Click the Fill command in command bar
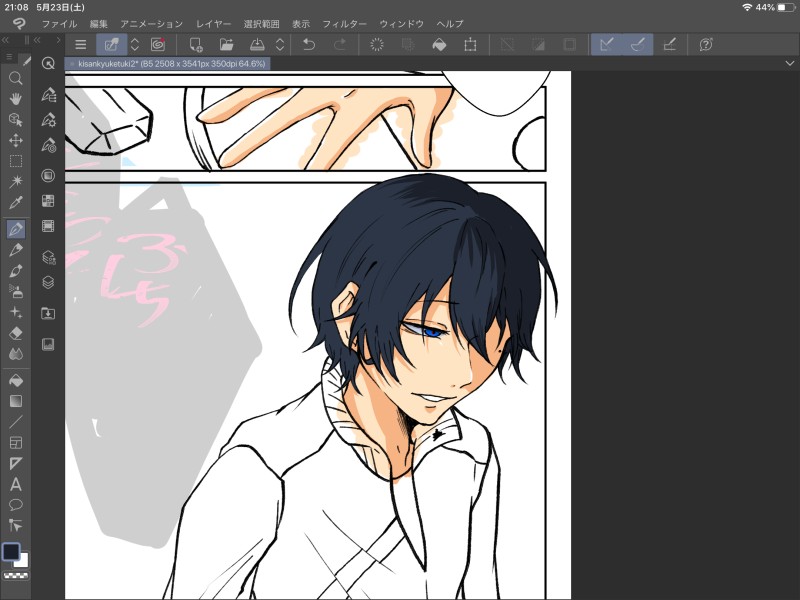Screen dimensions: 800x600 tap(439, 45)
